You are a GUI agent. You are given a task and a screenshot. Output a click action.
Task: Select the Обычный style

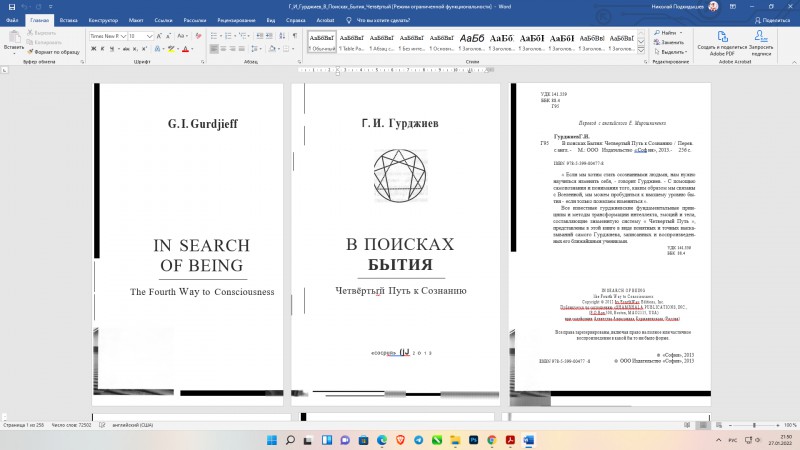coord(322,42)
